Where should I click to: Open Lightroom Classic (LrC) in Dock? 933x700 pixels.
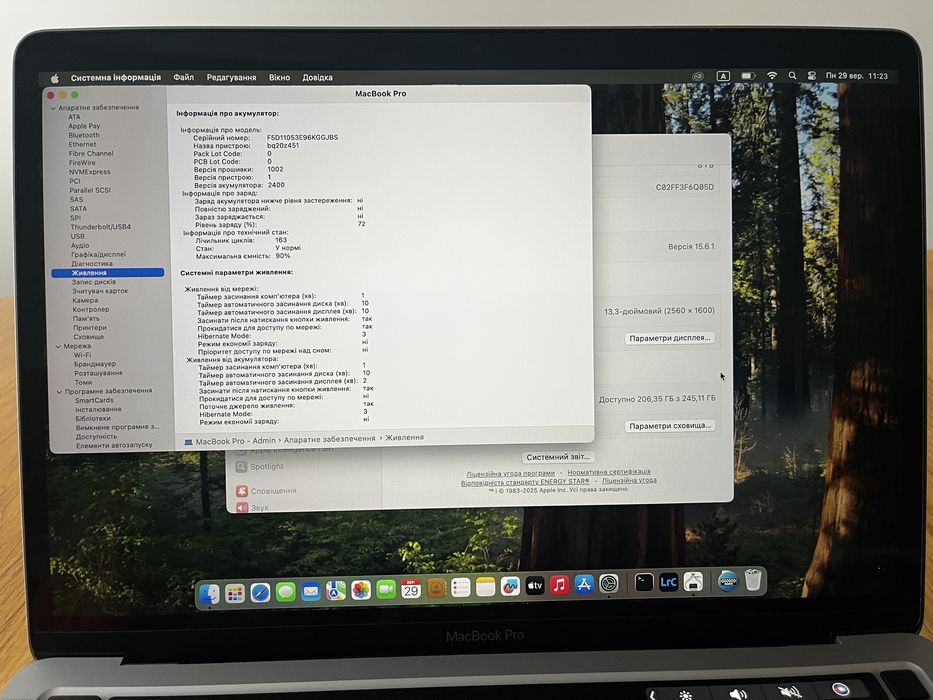point(668,582)
